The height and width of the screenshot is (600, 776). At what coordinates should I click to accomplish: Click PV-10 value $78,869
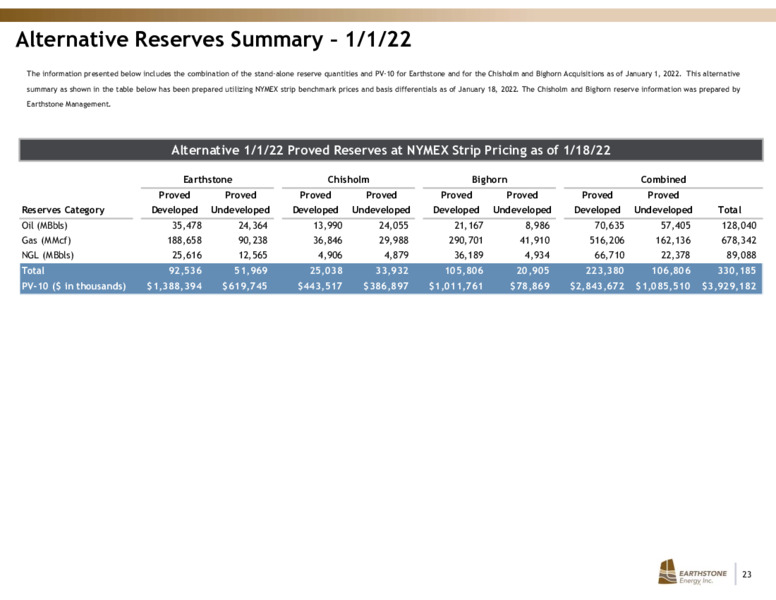tap(530, 286)
